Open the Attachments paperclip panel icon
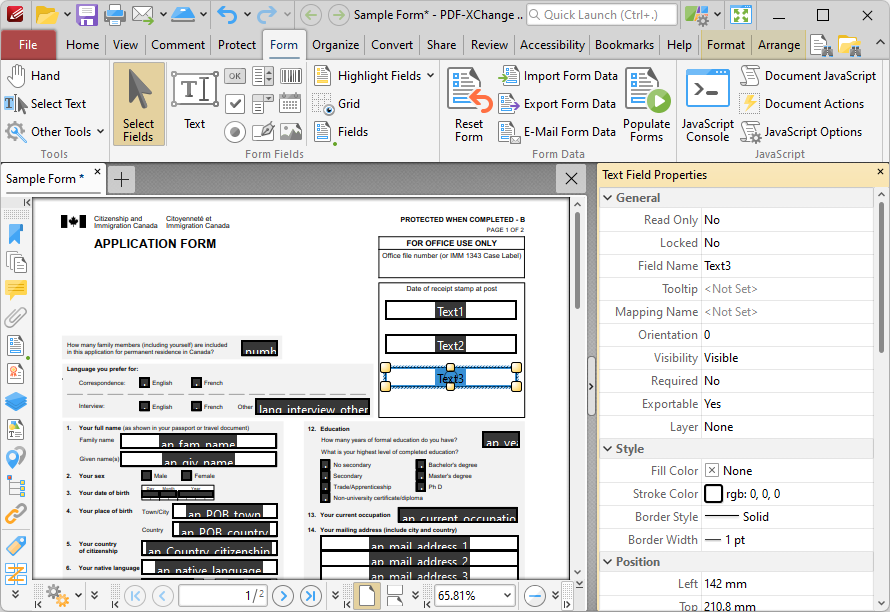The width and height of the screenshot is (890, 612). click(x=15, y=317)
